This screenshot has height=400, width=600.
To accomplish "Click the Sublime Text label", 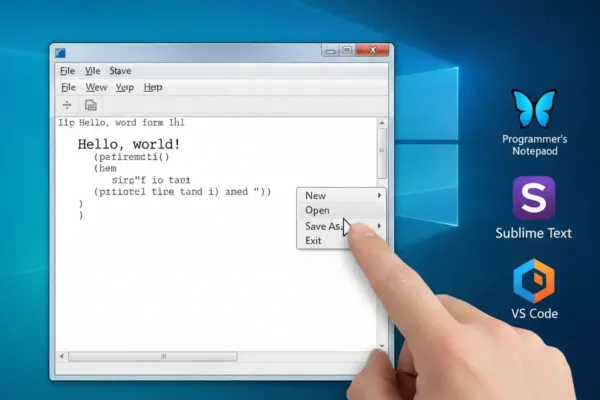I will point(533,233).
